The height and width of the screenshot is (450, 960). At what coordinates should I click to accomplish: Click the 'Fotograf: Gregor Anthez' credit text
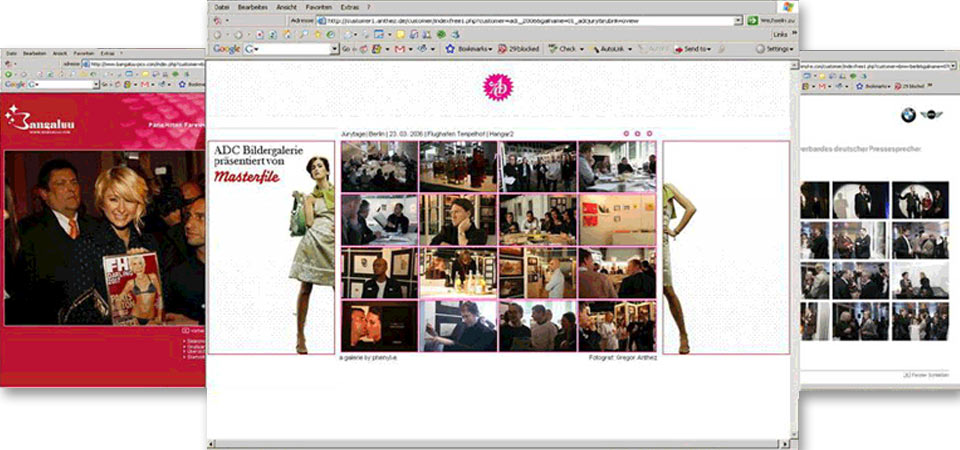click(x=623, y=358)
